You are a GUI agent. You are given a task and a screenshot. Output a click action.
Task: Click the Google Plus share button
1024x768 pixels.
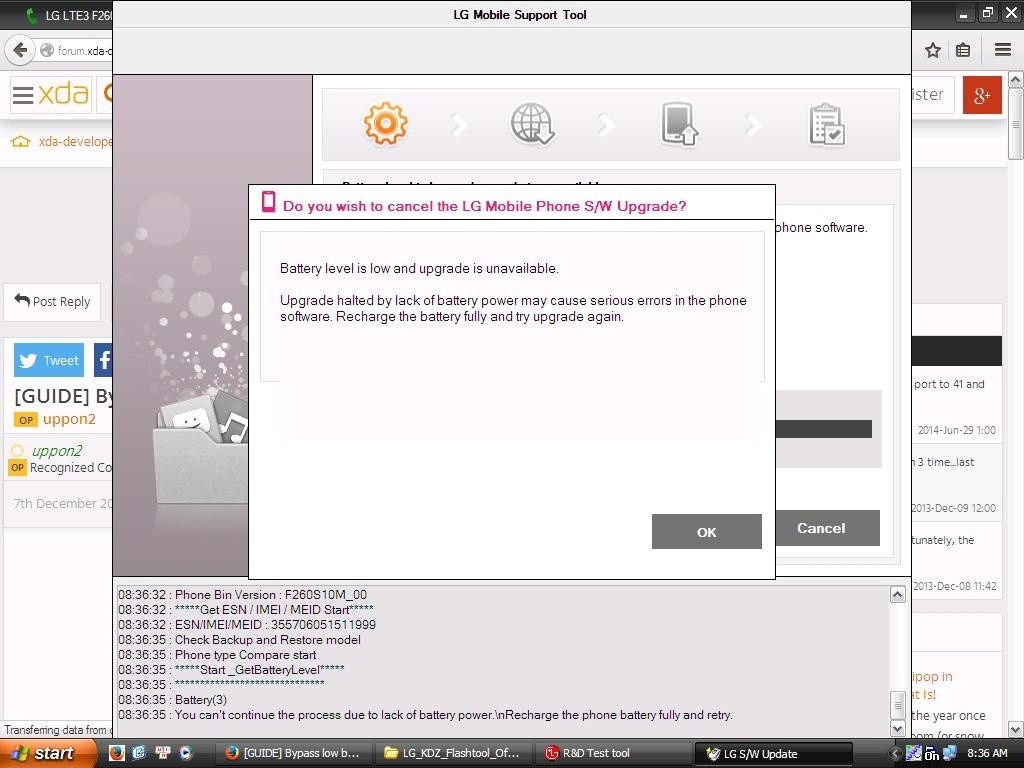click(981, 95)
